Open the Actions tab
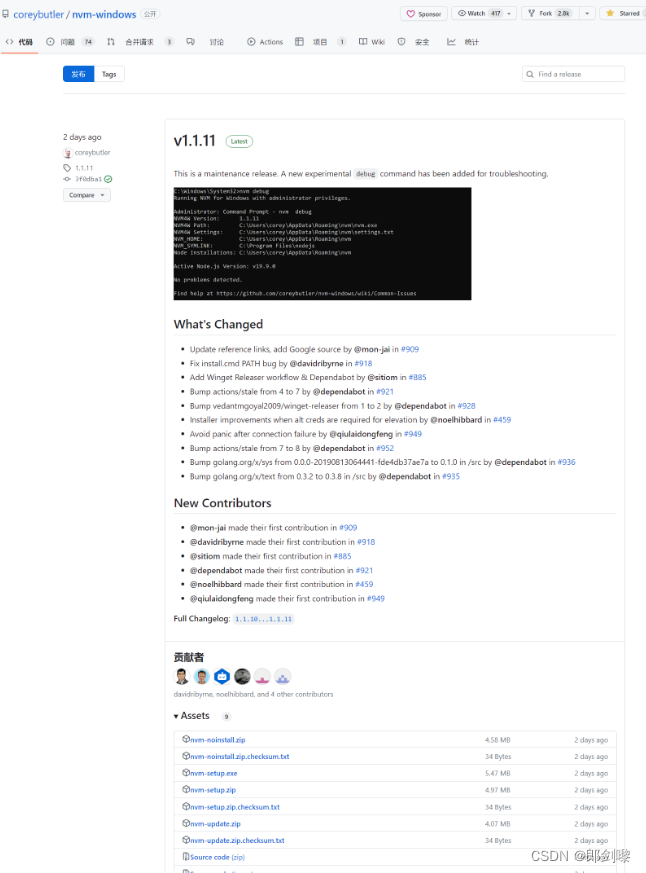 (265, 42)
